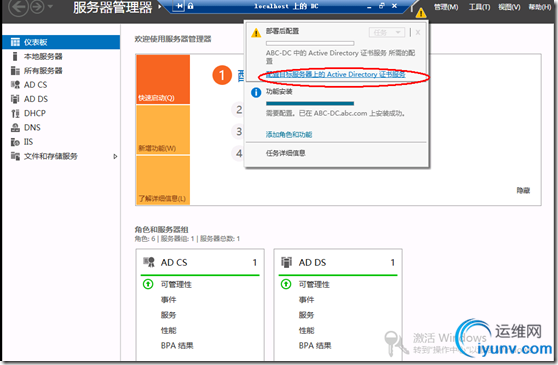Open the 帮助(H) menu
This screenshot has height=365, width=558.
pyautogui.click(x=539, y=7)
